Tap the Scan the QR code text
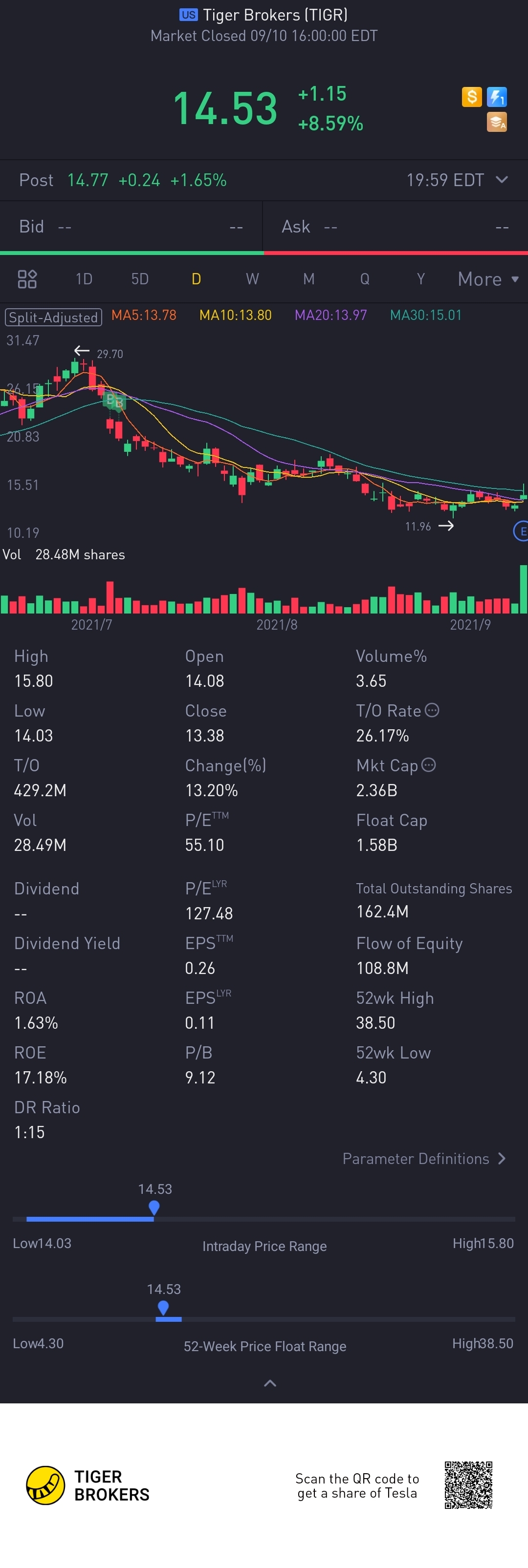The width and height of the screenshot is (528, 1568). pyautogui.click(x=357, y=1486)
